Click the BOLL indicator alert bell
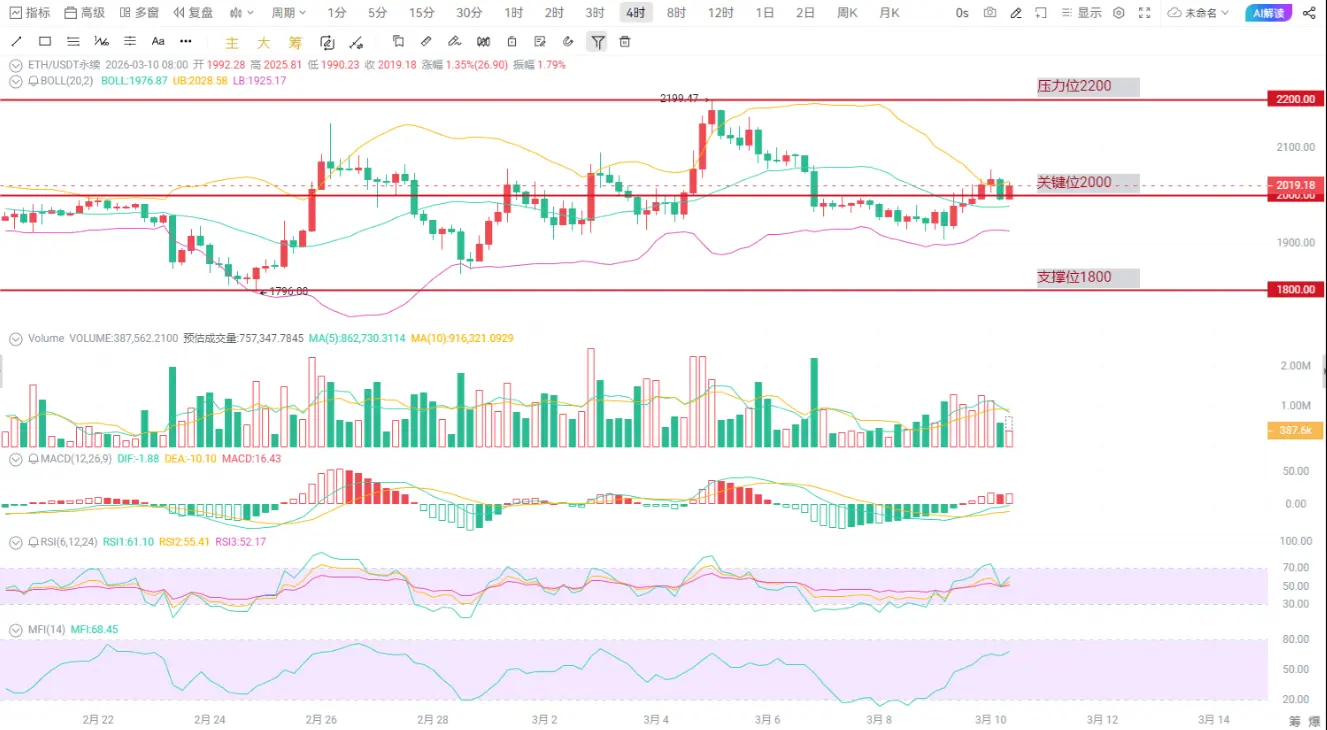This screenshot has height=730, width=1327. click(33, 81)
